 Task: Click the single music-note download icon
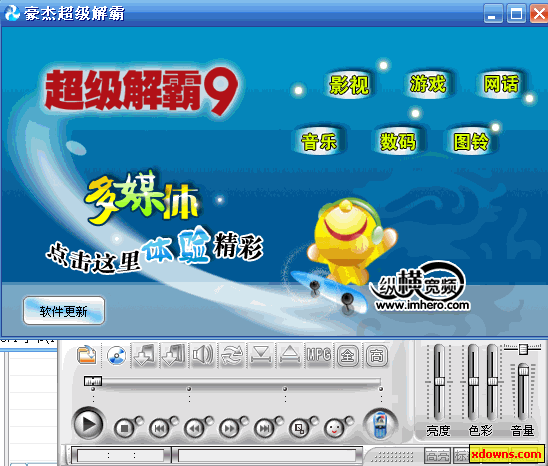[x=145, y=356]
